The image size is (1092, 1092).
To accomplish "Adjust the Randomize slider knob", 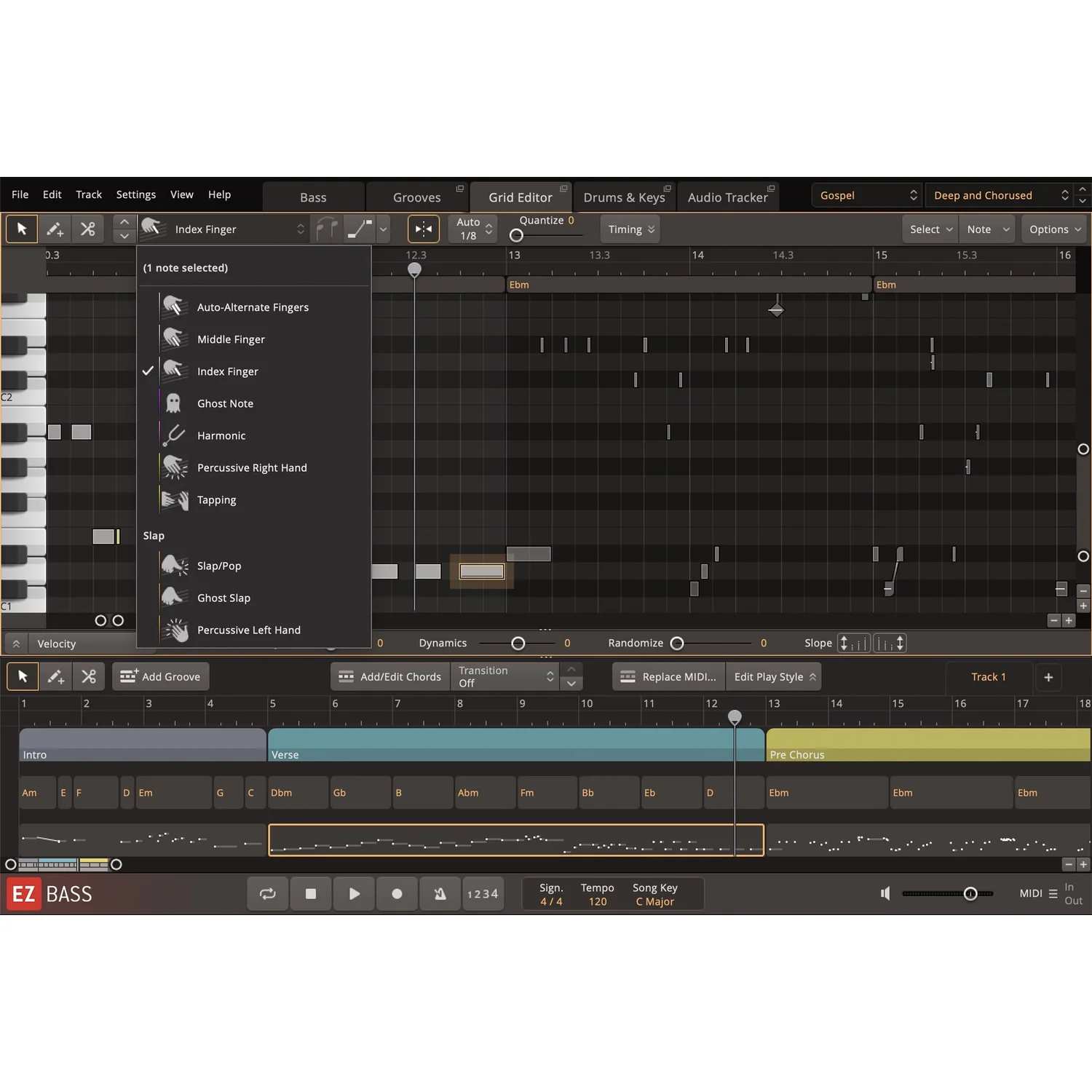I will coord(677,644).
